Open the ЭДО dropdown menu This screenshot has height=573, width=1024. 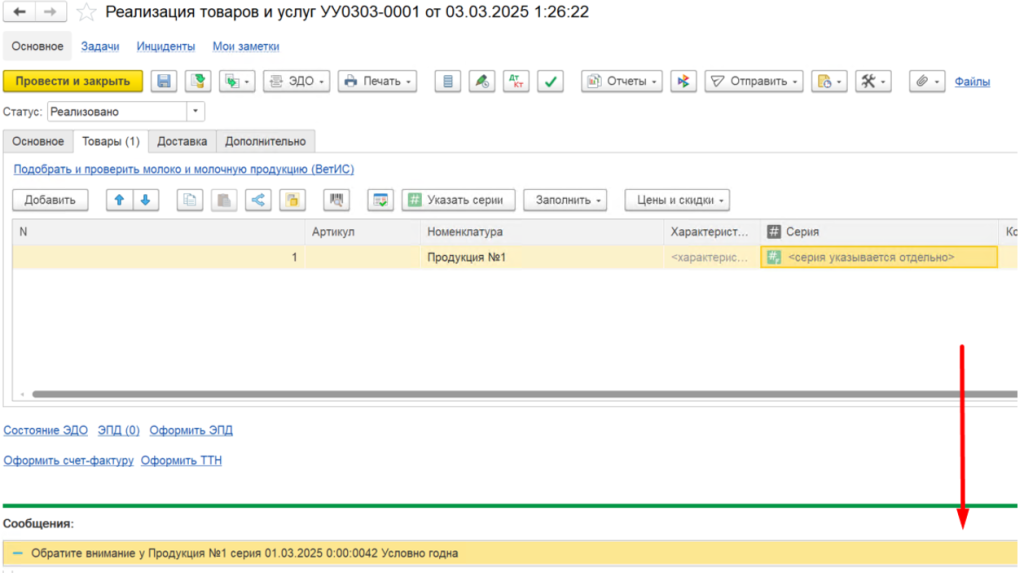point(296,81)
